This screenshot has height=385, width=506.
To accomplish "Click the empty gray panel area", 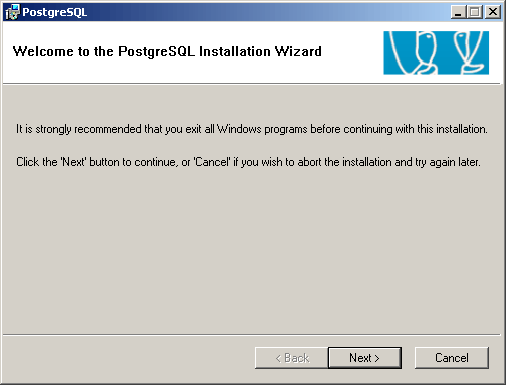I will [252, 250].
